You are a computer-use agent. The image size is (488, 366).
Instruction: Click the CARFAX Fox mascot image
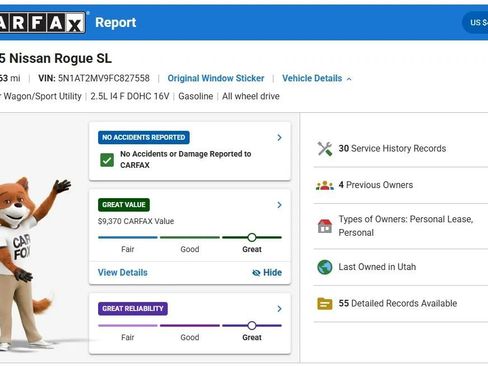point(32,263)
